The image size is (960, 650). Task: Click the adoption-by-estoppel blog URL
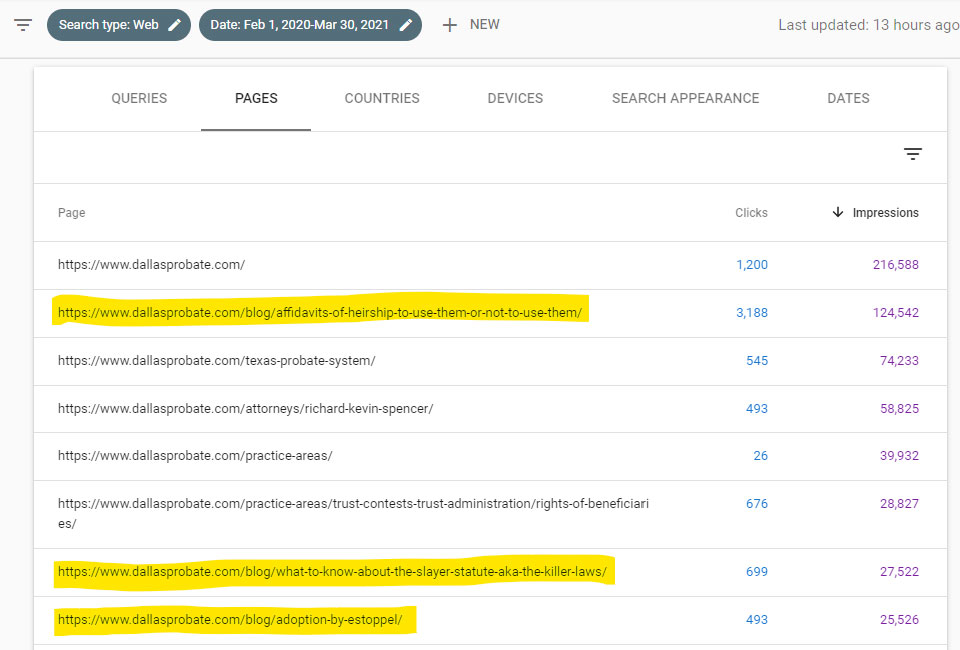[230, 620]
